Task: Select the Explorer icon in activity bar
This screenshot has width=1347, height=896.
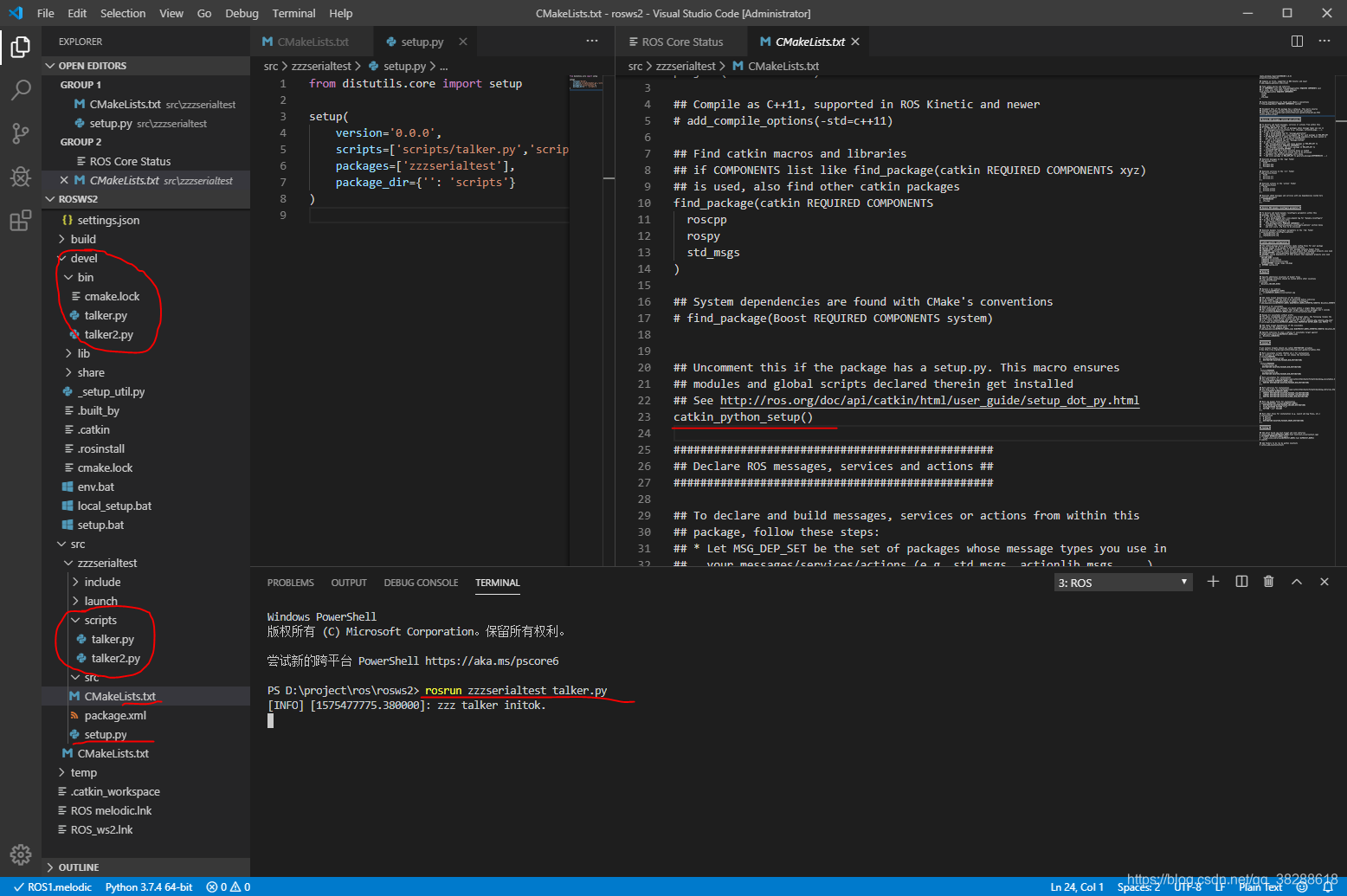Action: [21, 48]
